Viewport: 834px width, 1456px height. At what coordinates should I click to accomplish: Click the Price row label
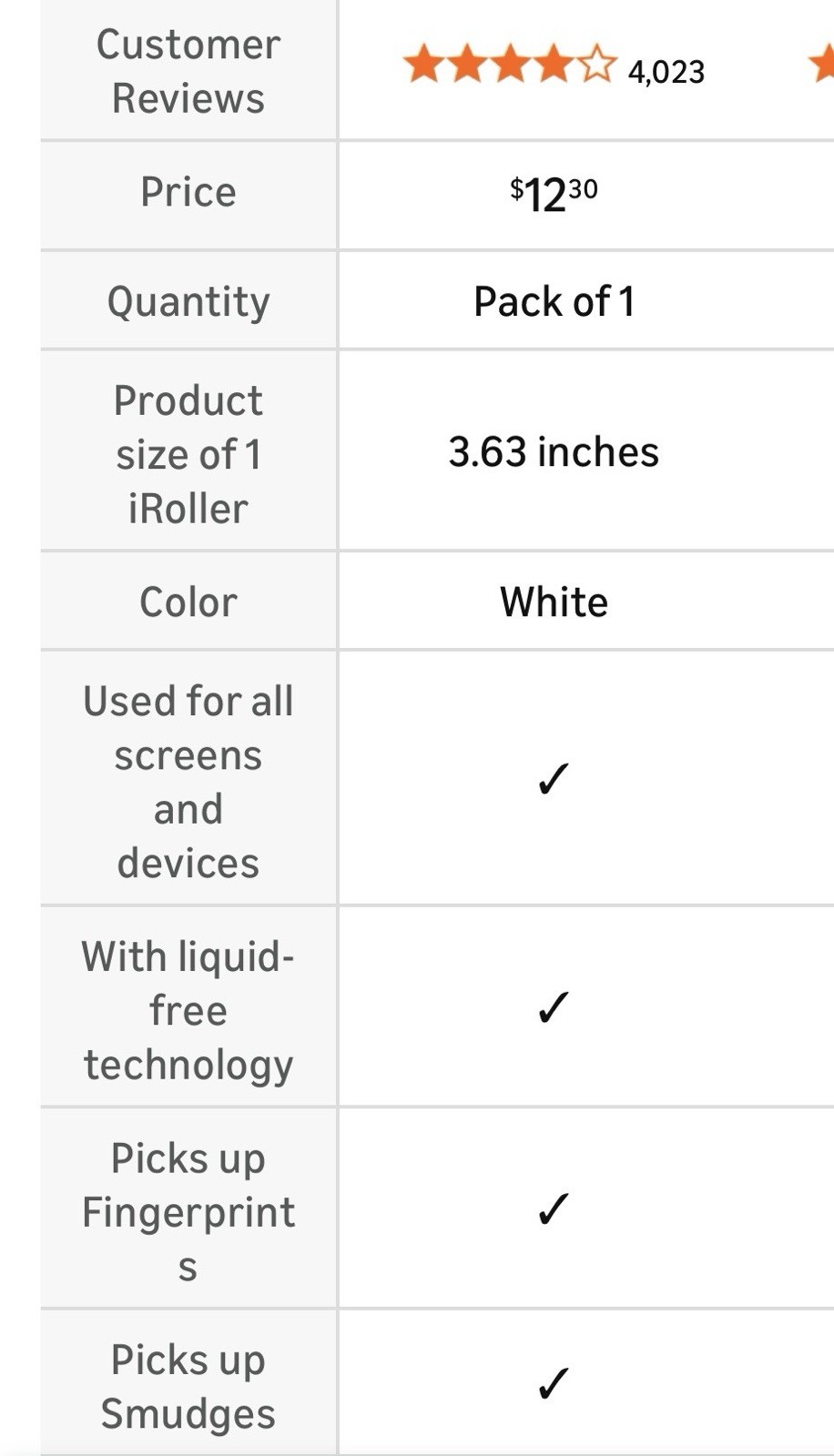[x=188, y=192]
